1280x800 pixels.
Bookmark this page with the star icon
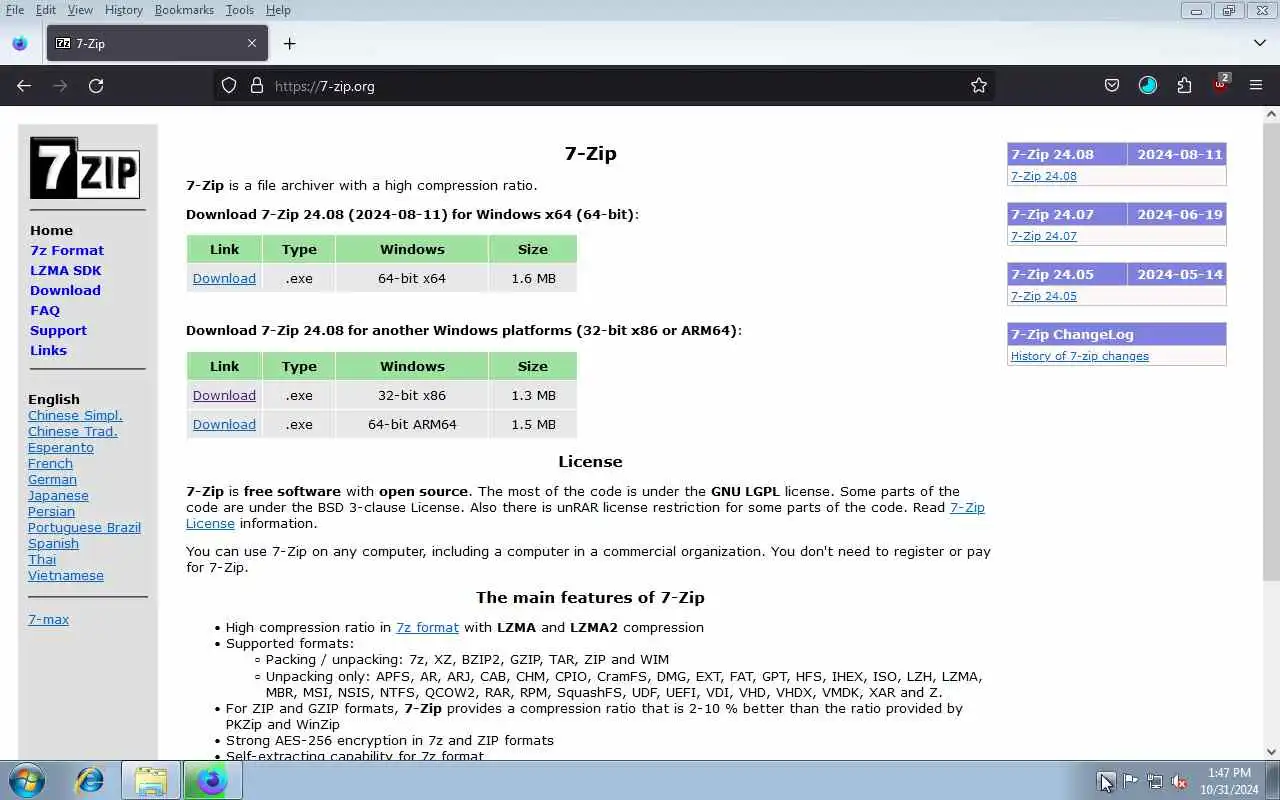[979, 86]
